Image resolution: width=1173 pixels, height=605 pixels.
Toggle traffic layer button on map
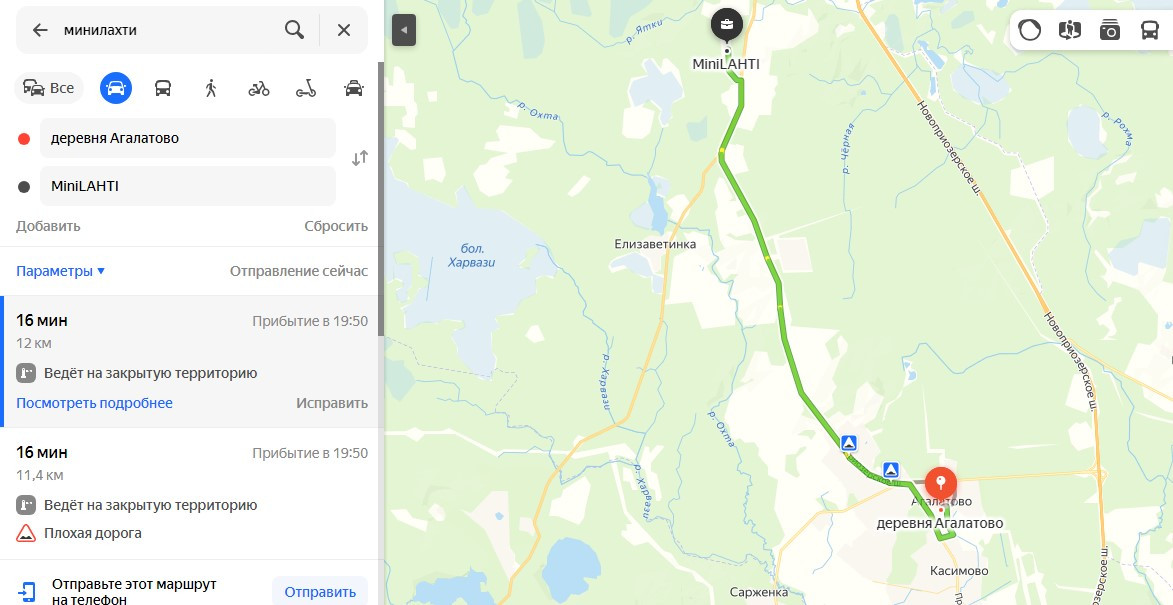tap(1030, 30)
